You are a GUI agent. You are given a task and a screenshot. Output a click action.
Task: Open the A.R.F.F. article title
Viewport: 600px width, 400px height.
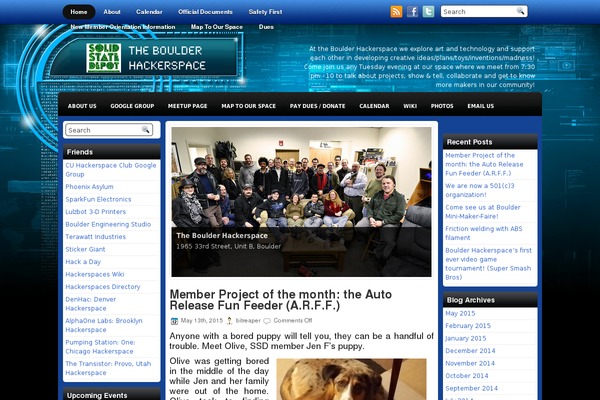click(280, 300)
